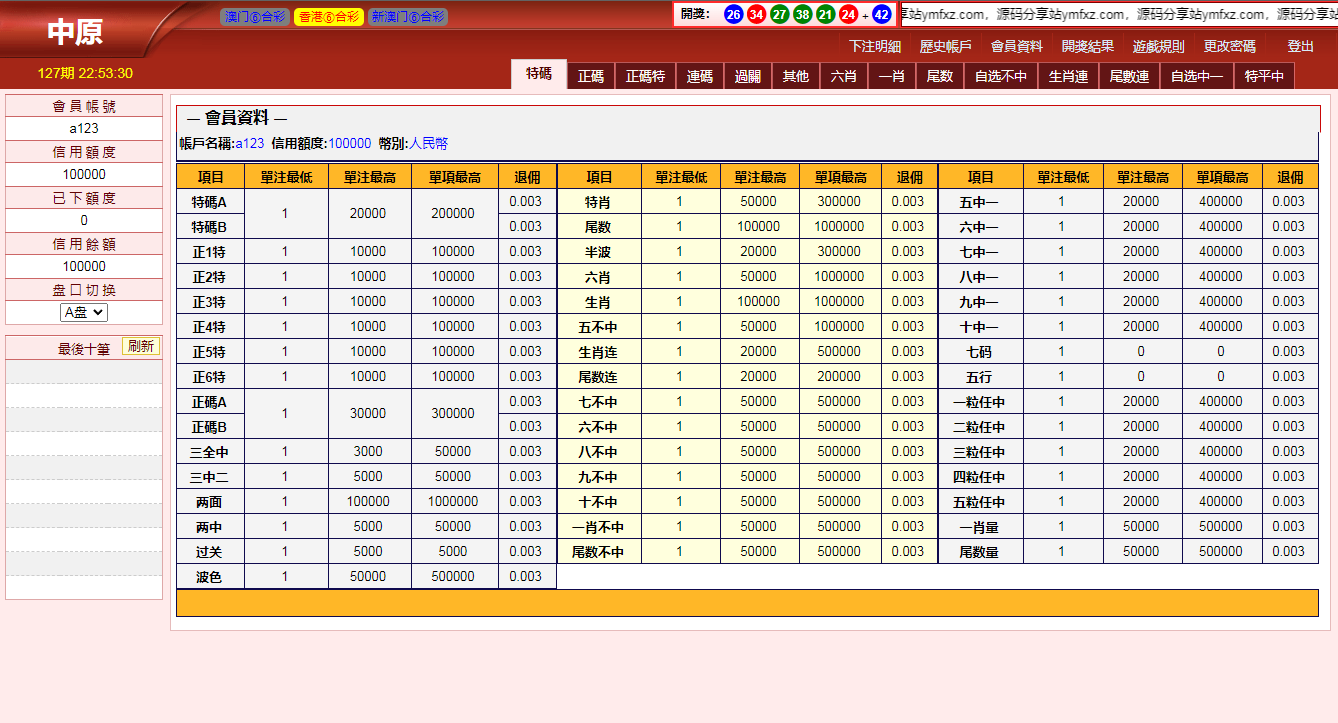Open the 特平中 tab
Viewport: 1338px width, 723px height.
[x=1264, y=76]
